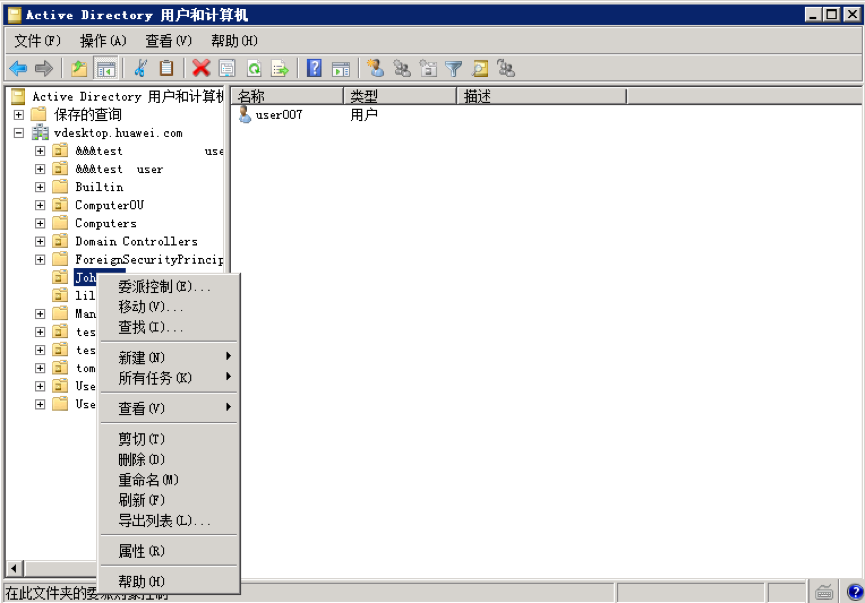
Task: Select the user007 entry
Action: [278, 115]
